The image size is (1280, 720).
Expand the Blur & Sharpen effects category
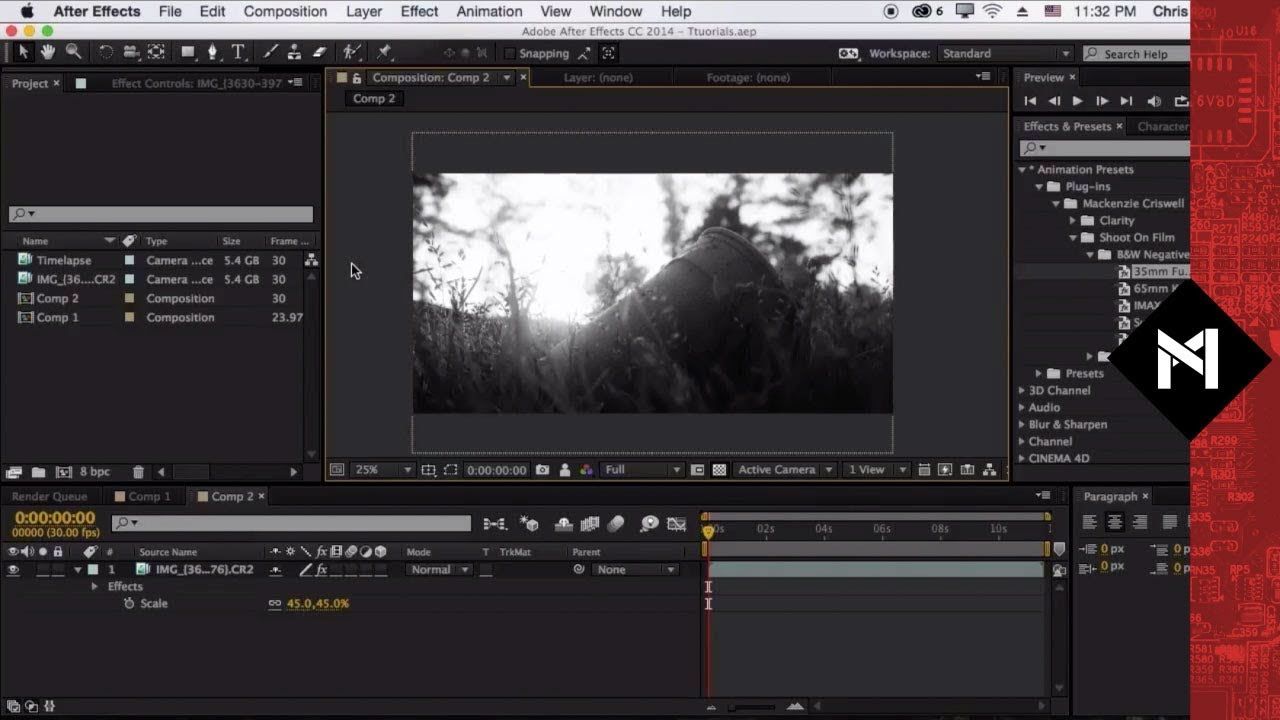1022,425
